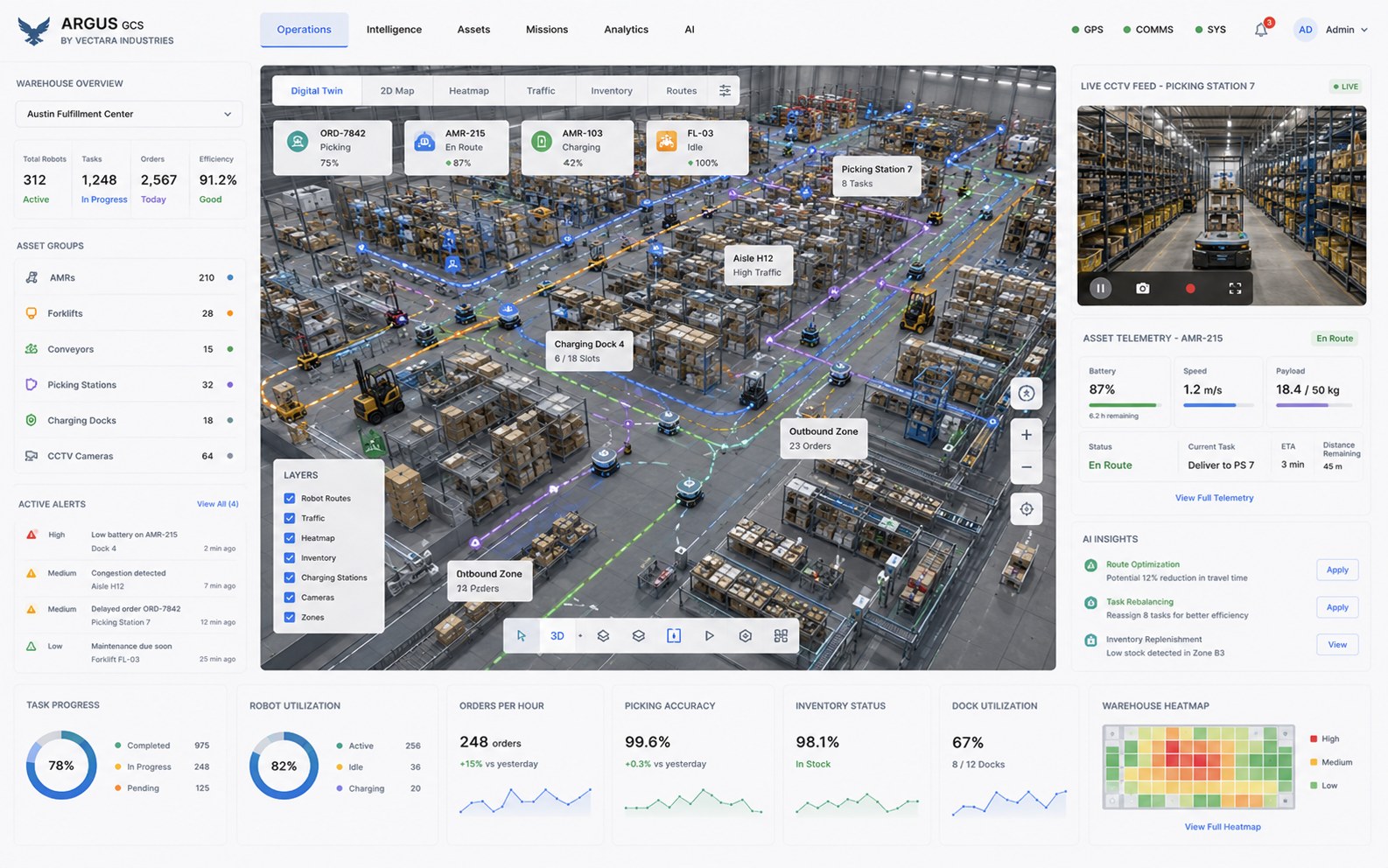Click the warehouse heatmap thumbnail
This screenshot has width=1388, height=868.
[x=1198, y=767]
